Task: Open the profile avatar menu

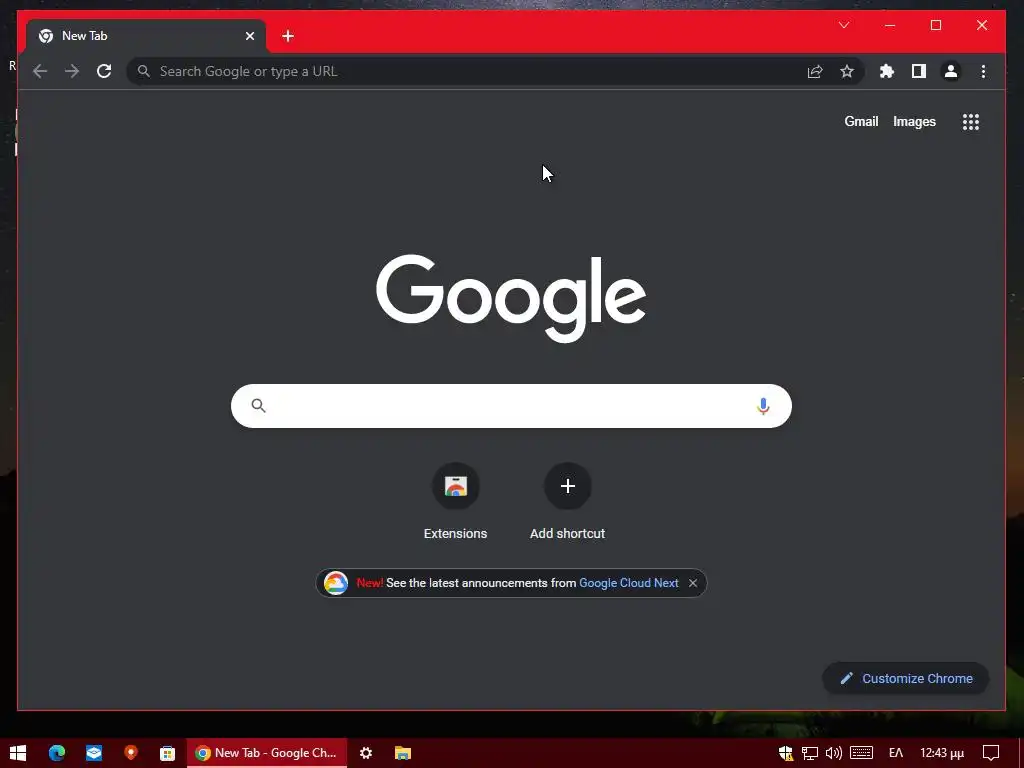Action: (951, 71)
